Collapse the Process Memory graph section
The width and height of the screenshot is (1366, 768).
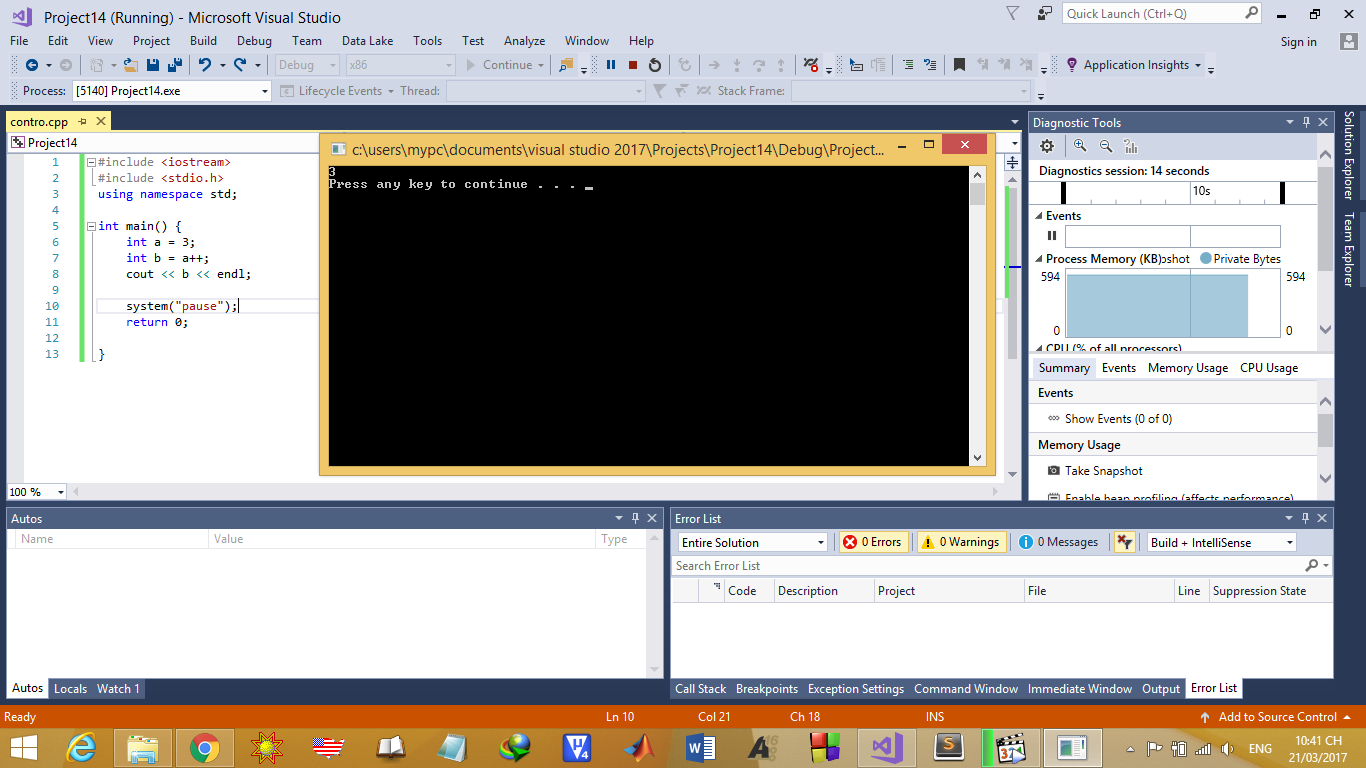[x=1038, y=259]
